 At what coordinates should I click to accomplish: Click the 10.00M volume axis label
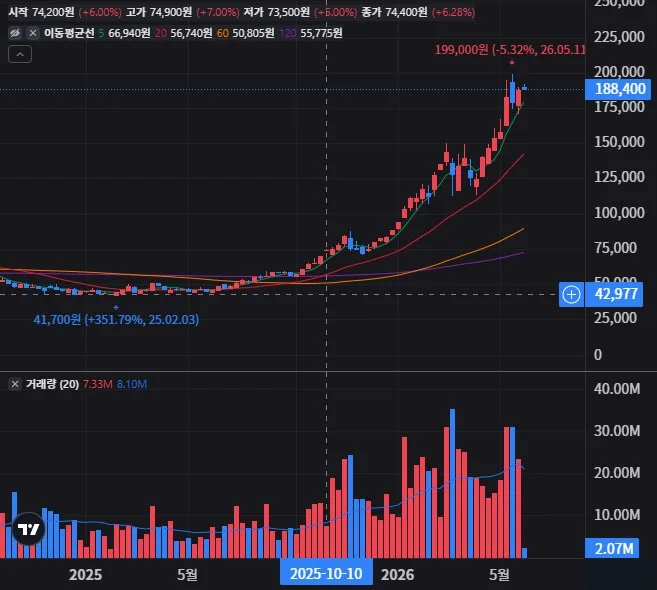point(617,514)
